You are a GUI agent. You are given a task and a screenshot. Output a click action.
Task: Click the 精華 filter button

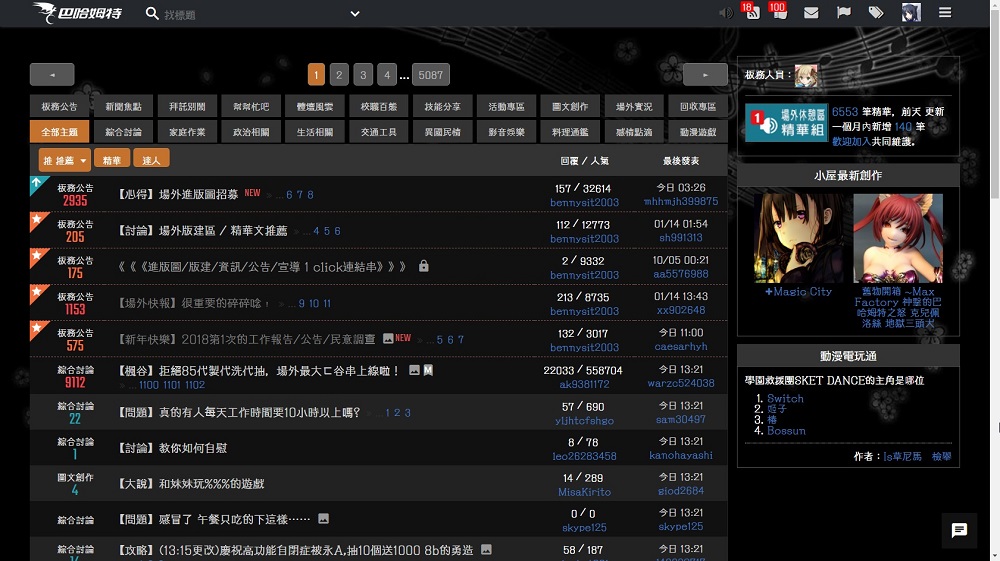point(112,159)
